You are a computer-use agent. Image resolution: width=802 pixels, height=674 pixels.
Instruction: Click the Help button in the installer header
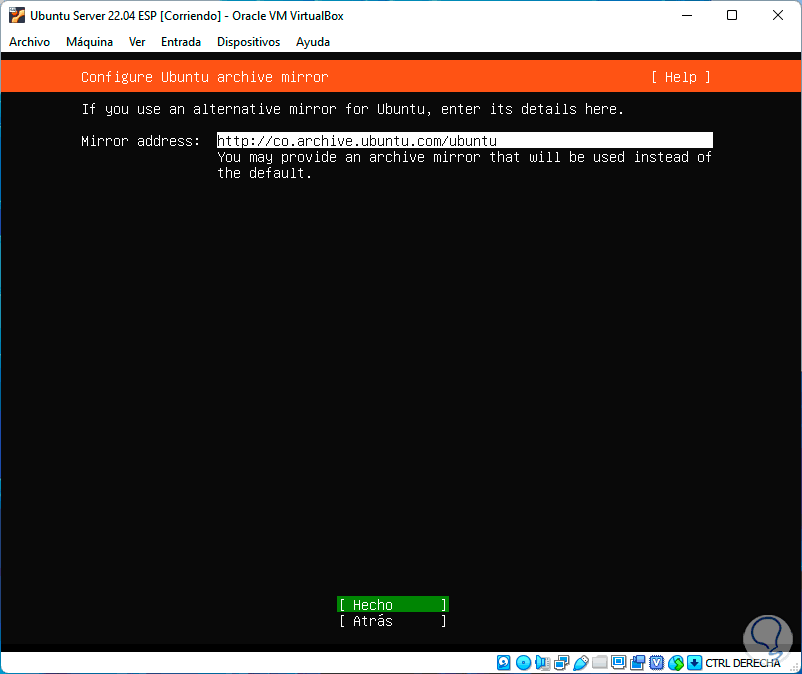680,77
